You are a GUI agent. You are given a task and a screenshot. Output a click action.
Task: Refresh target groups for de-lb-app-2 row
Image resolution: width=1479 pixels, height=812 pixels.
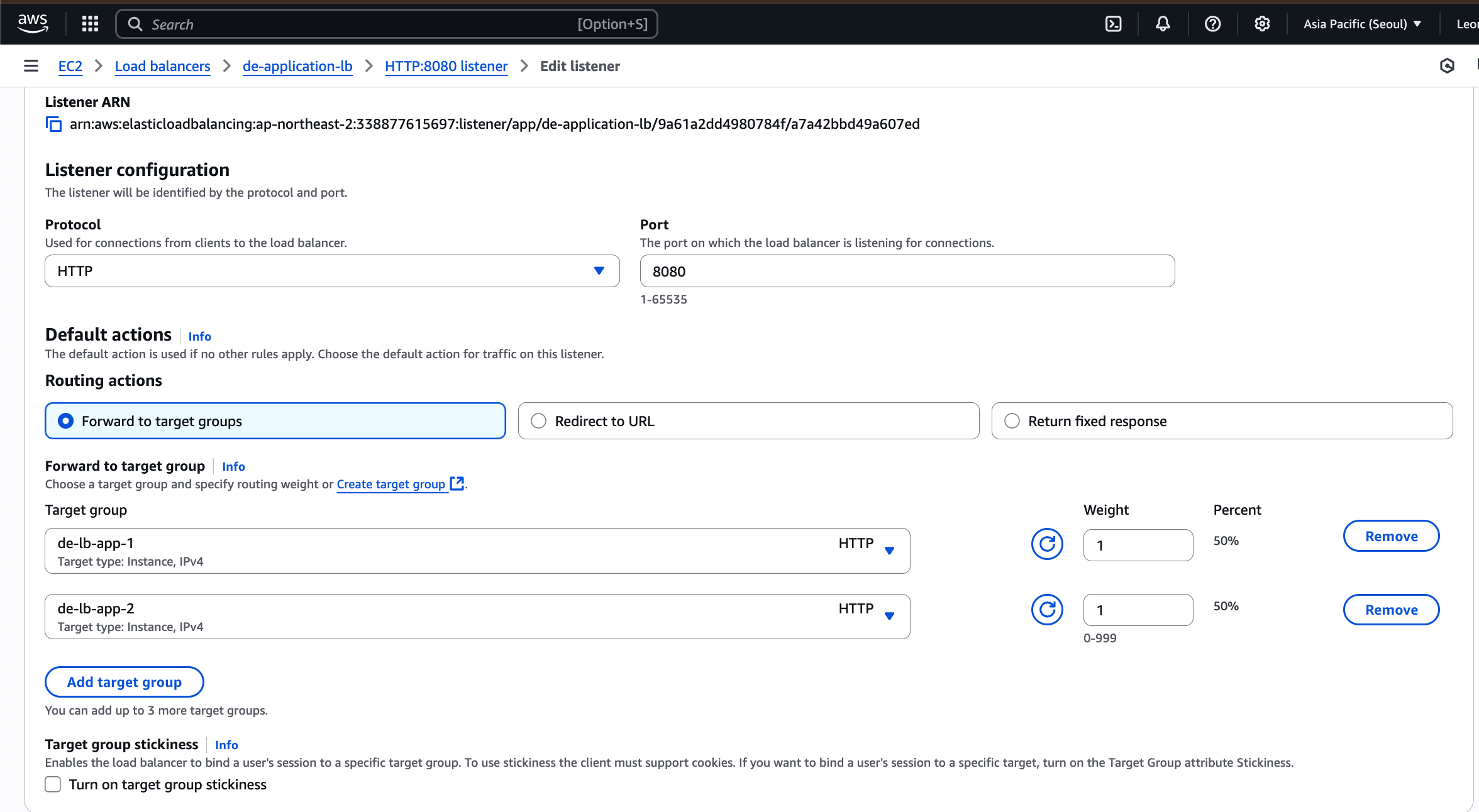pos(1047,610)
